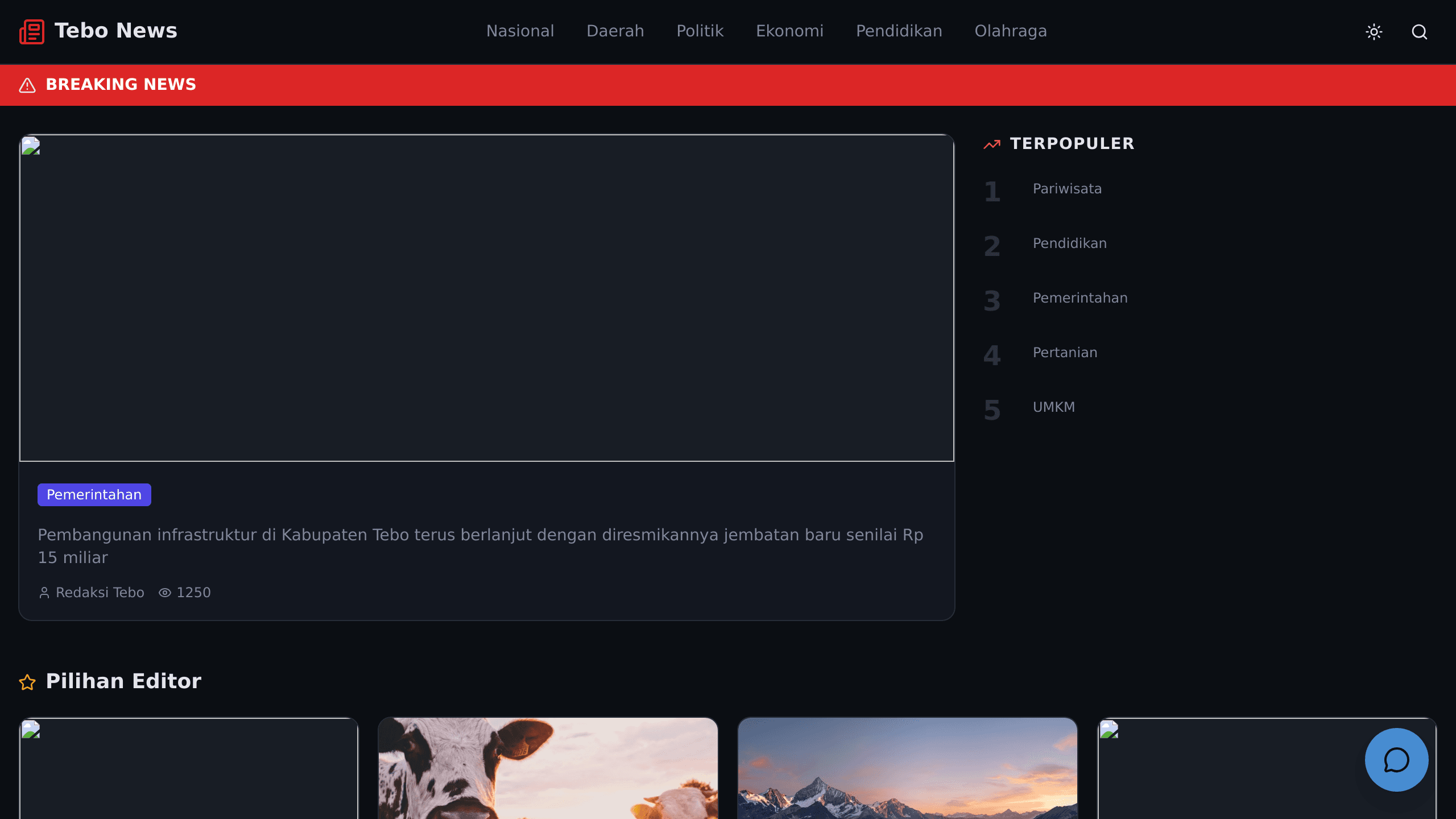Screen dimensions: 1456x819
Task: Click the breaking news warning triangle icon
Action: [27, 85]
